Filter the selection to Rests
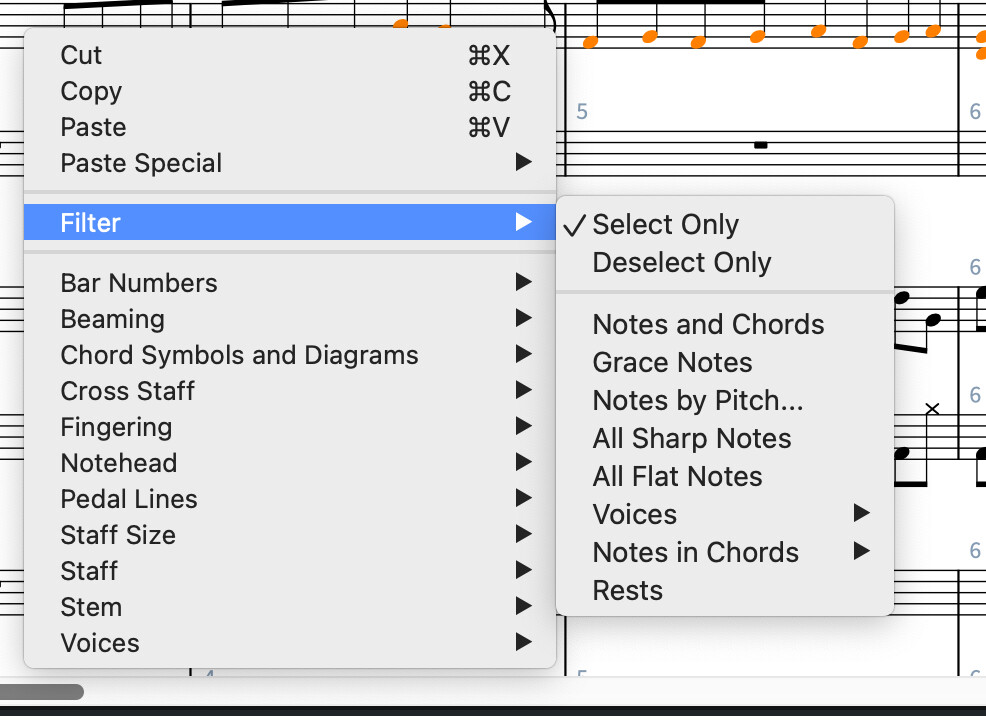Image resolution: width=986 pixels, height=716 pixels. (x=627, y=591)
